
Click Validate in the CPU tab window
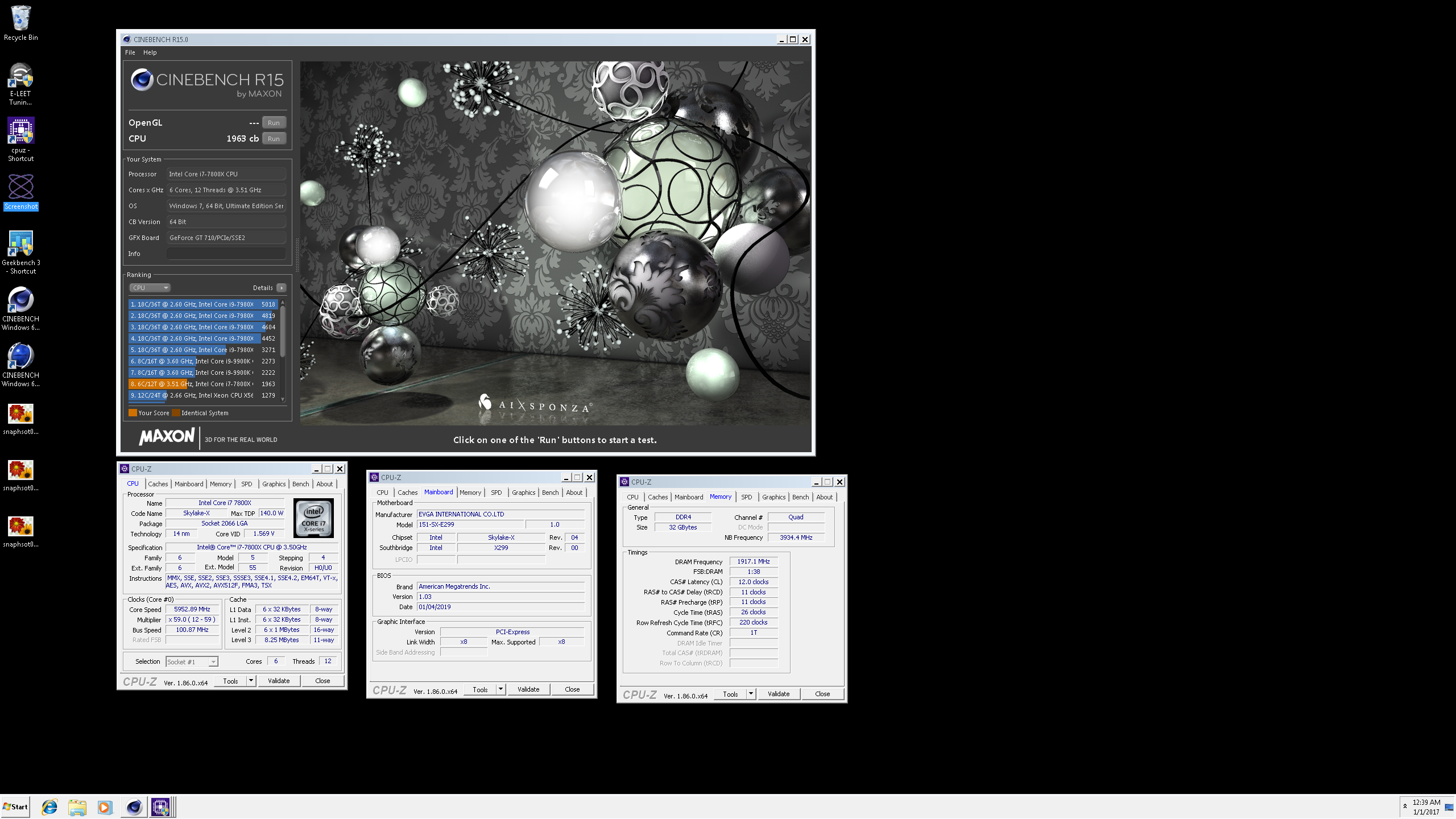coord(279,681)
